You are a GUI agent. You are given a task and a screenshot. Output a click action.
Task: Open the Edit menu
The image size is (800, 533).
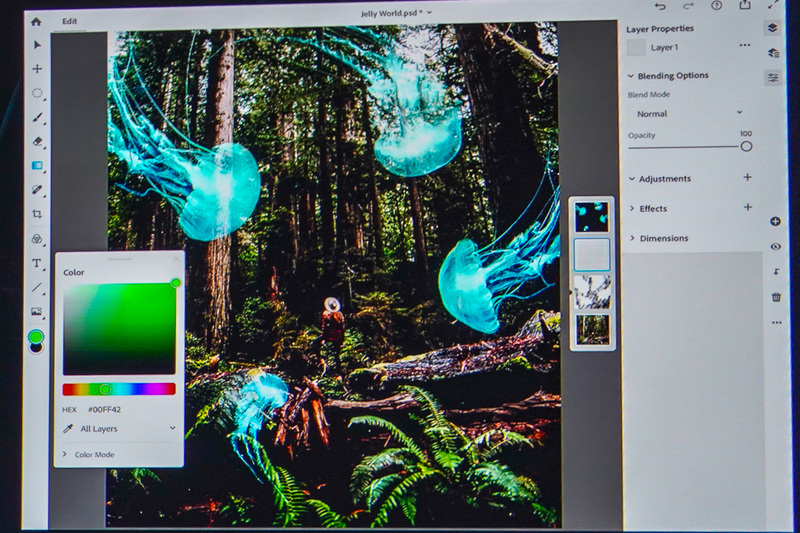click(70, 21)
